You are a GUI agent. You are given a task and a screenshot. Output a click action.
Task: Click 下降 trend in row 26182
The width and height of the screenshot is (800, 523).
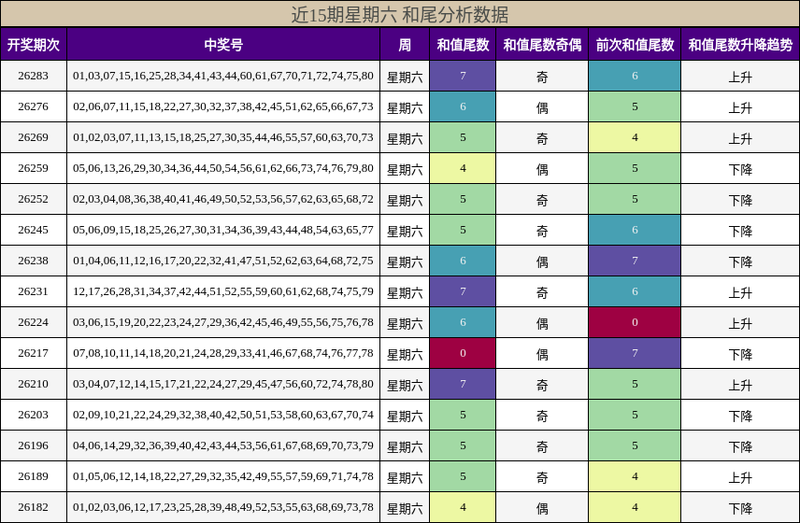pos(740,508)
